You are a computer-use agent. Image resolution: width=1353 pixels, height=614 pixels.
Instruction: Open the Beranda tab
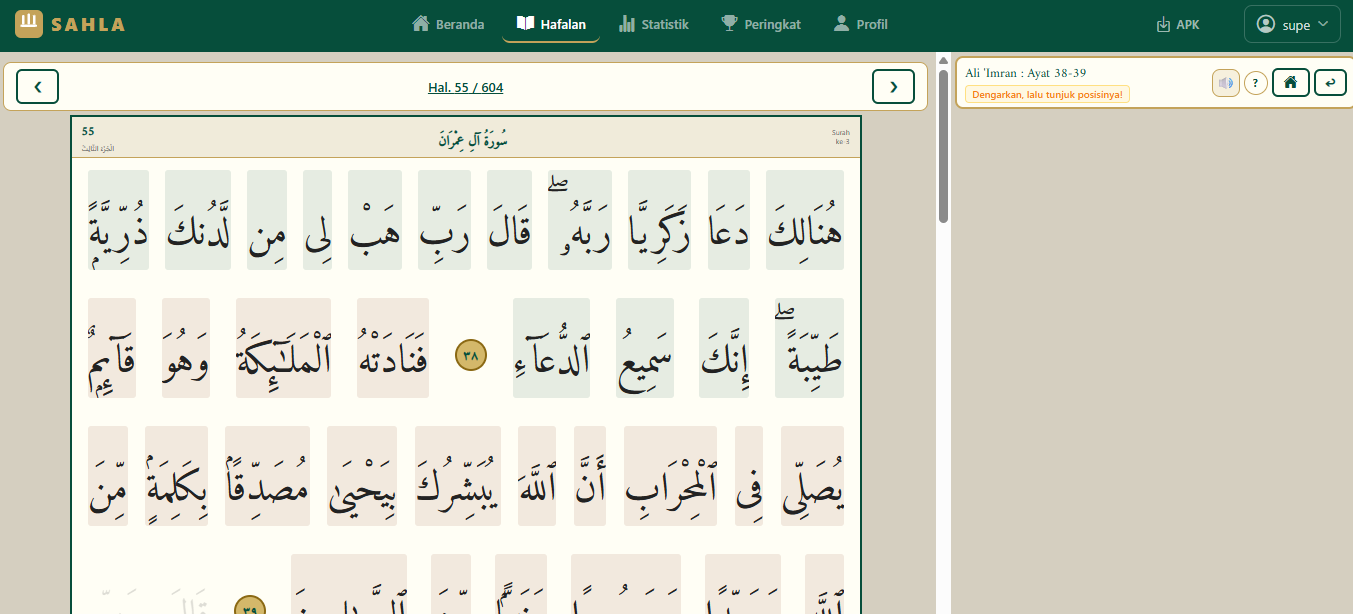[x=448, y=24]
